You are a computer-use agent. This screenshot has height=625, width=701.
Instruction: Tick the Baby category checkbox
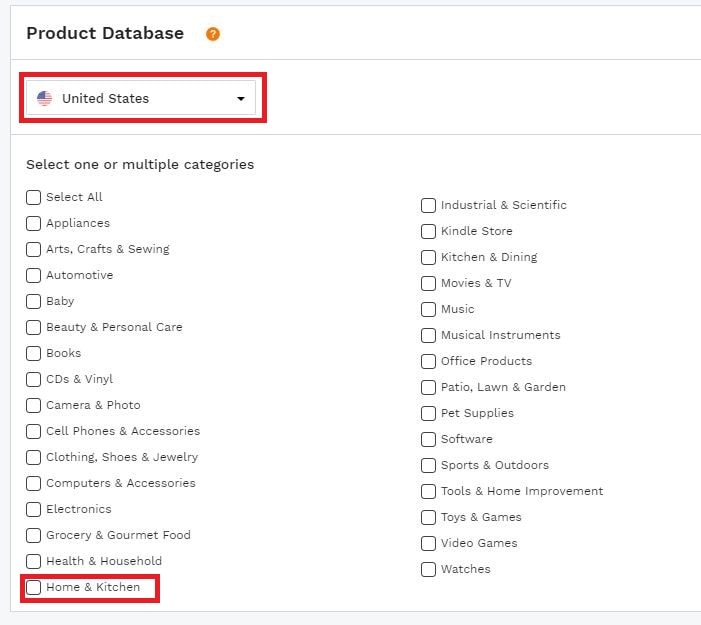[34, 301]
